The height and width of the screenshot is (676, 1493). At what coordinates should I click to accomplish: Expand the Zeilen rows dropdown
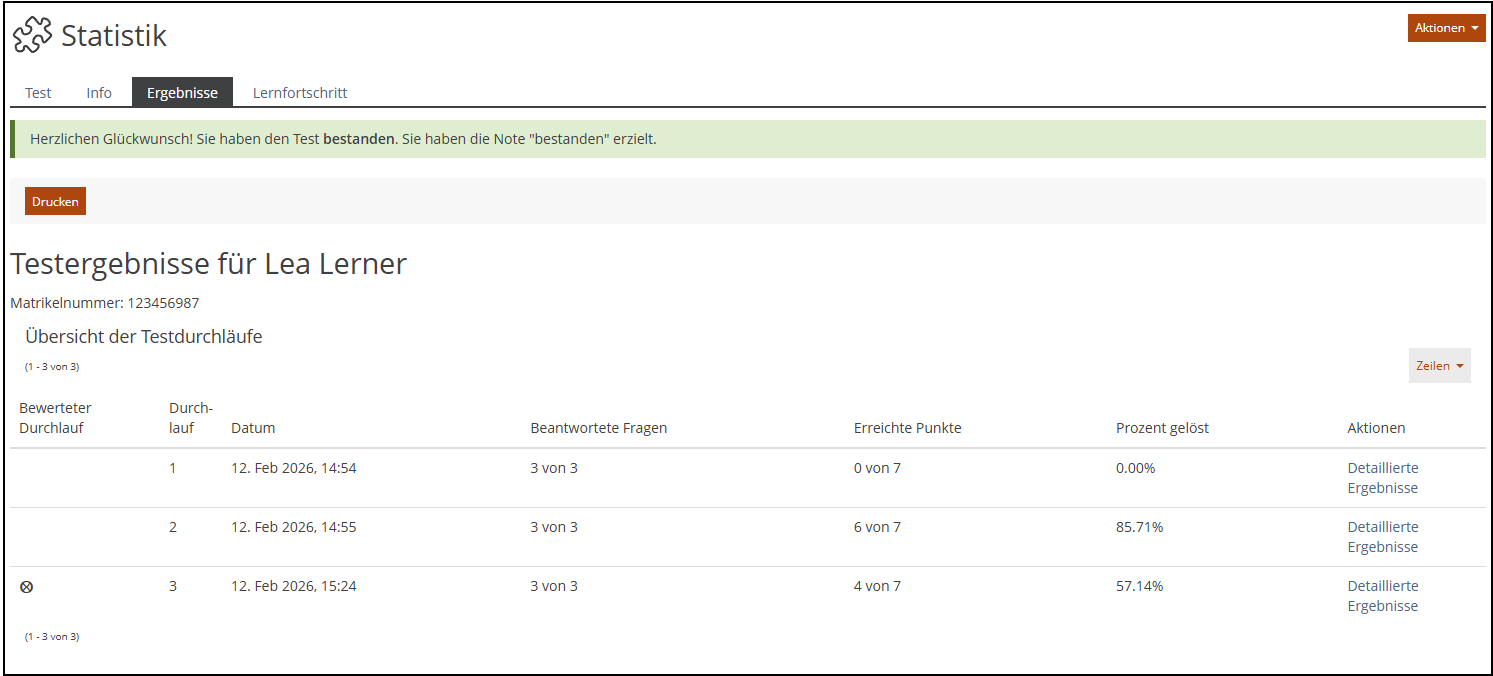click(1439, 366)
